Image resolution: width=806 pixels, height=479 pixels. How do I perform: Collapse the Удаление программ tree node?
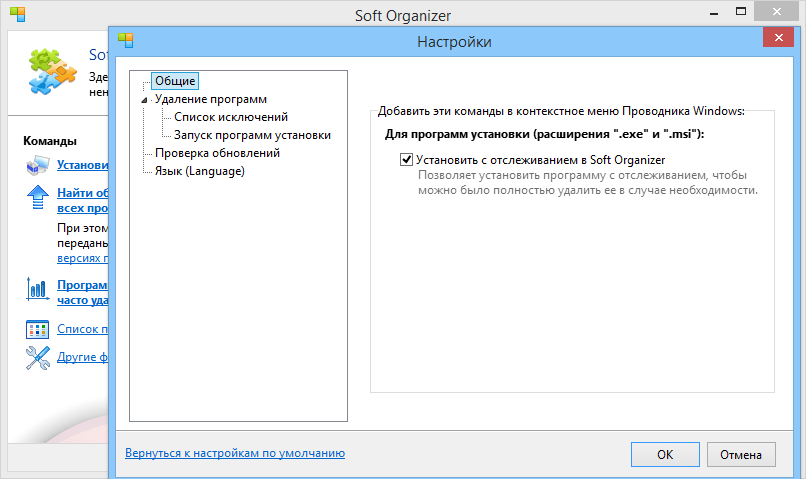click(x=144, y=100)
